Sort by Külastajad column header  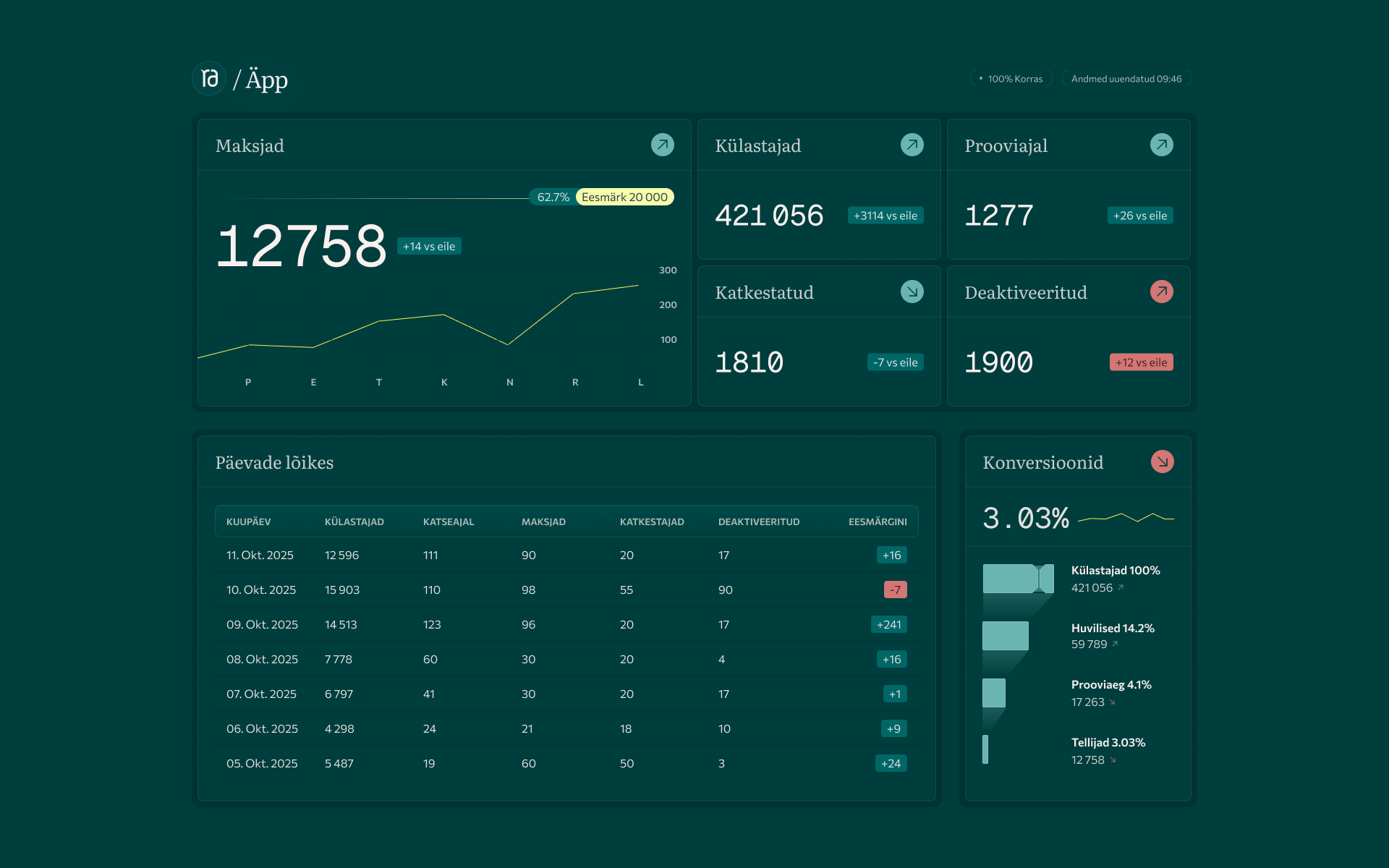coord(354,522)
